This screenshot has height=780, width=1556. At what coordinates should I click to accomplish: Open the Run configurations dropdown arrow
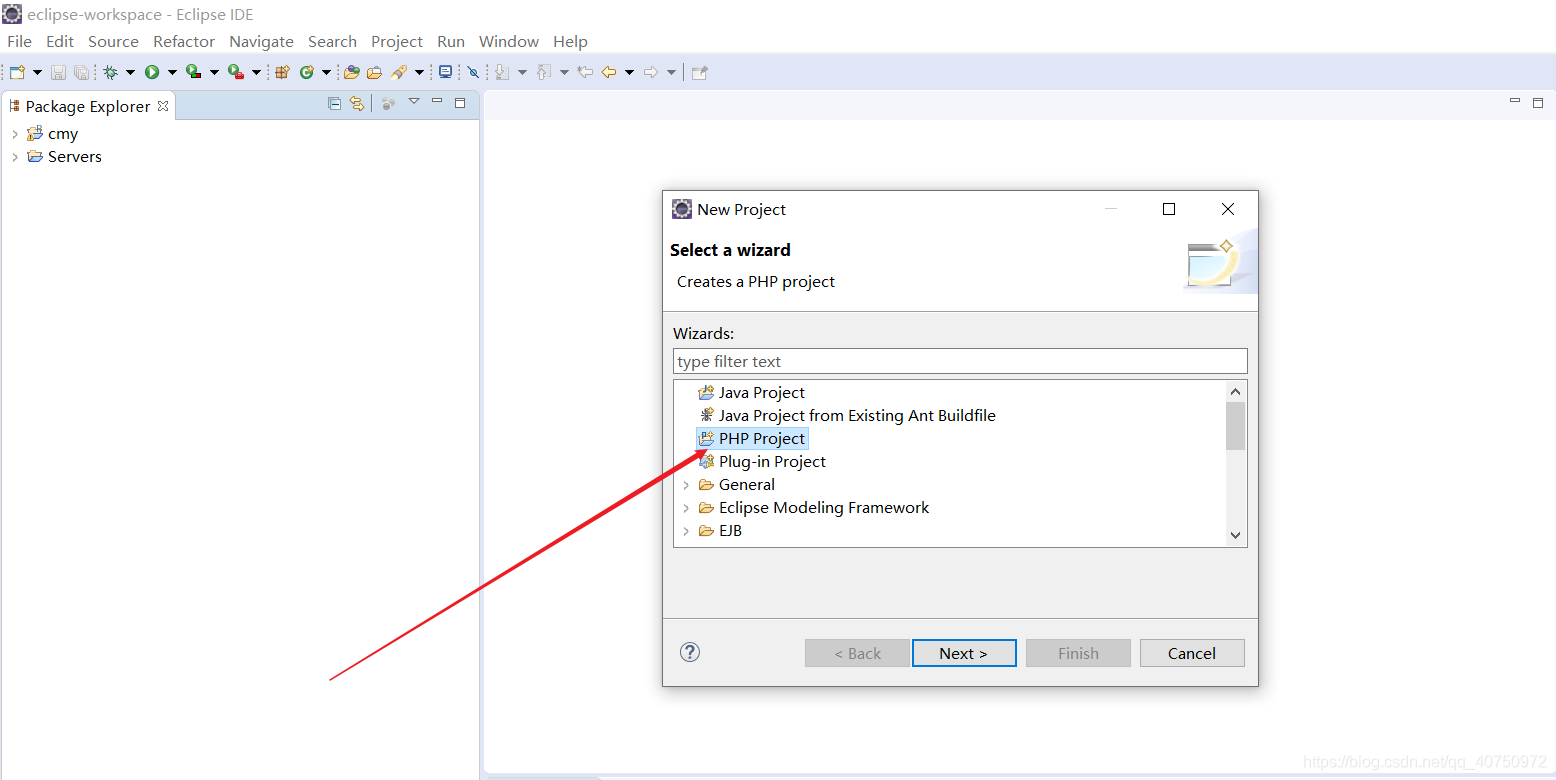coord(172,72)
